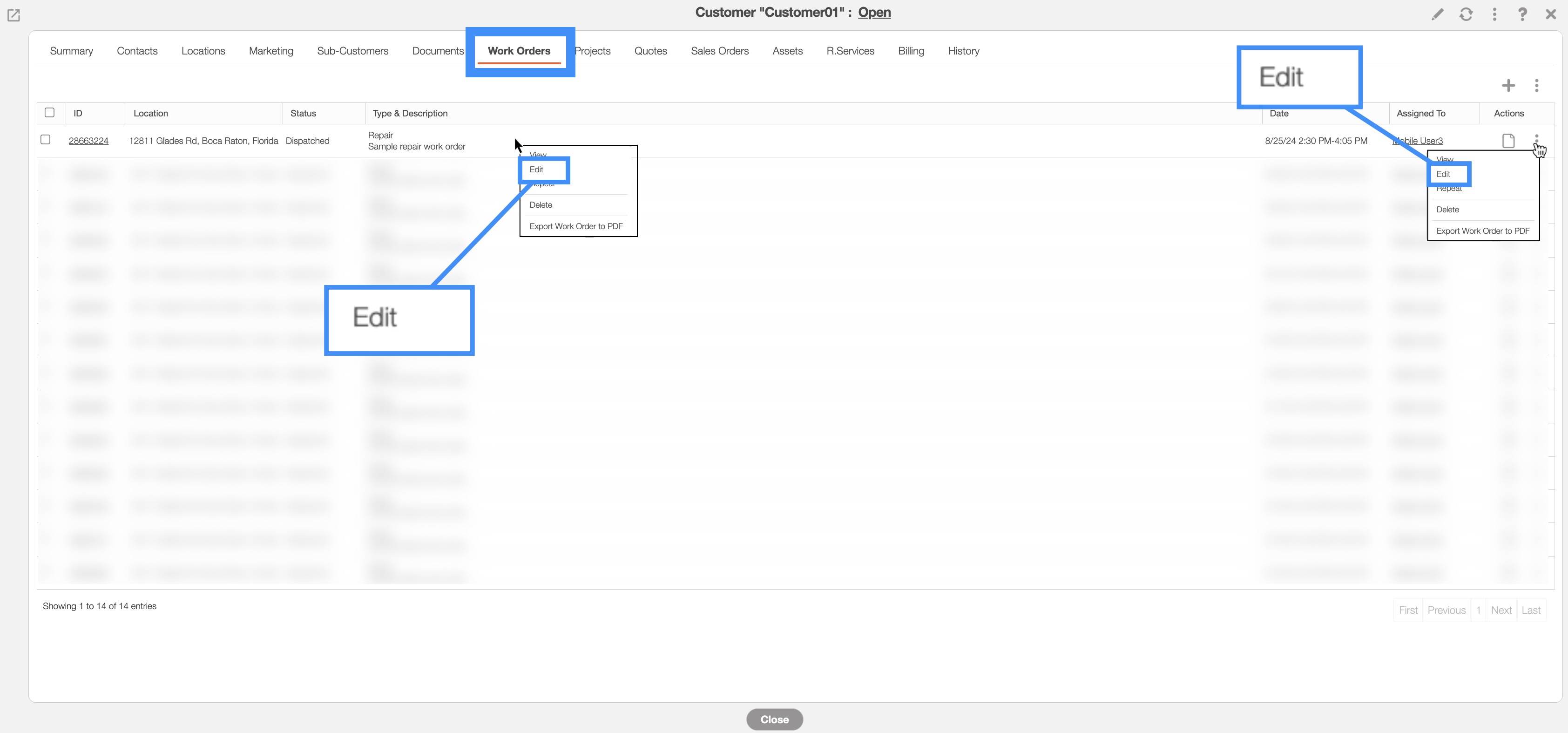Image resolution: width=1568 pixels, height=733 pixels.
Task: Open the row actions three-dot menu
Action: [x=1536, y=139]
